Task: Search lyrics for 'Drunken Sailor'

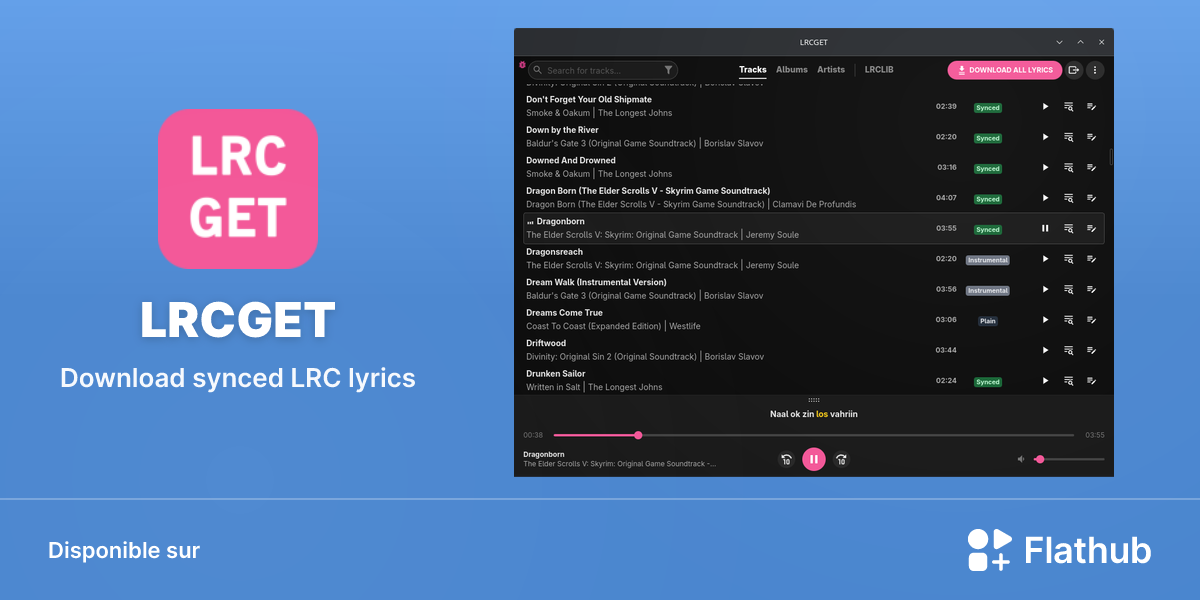Action: pyautogui.click(x=1069, y=381)
